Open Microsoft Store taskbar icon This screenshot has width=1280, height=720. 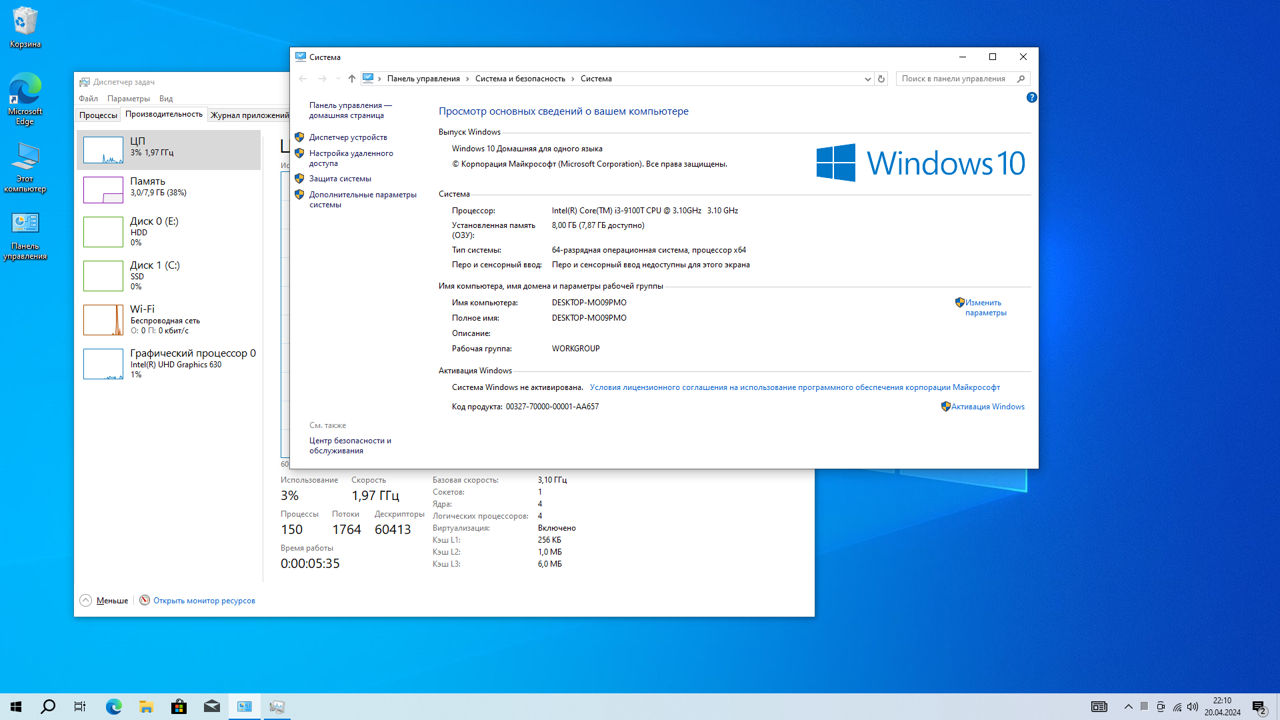[x=179, y=707]
